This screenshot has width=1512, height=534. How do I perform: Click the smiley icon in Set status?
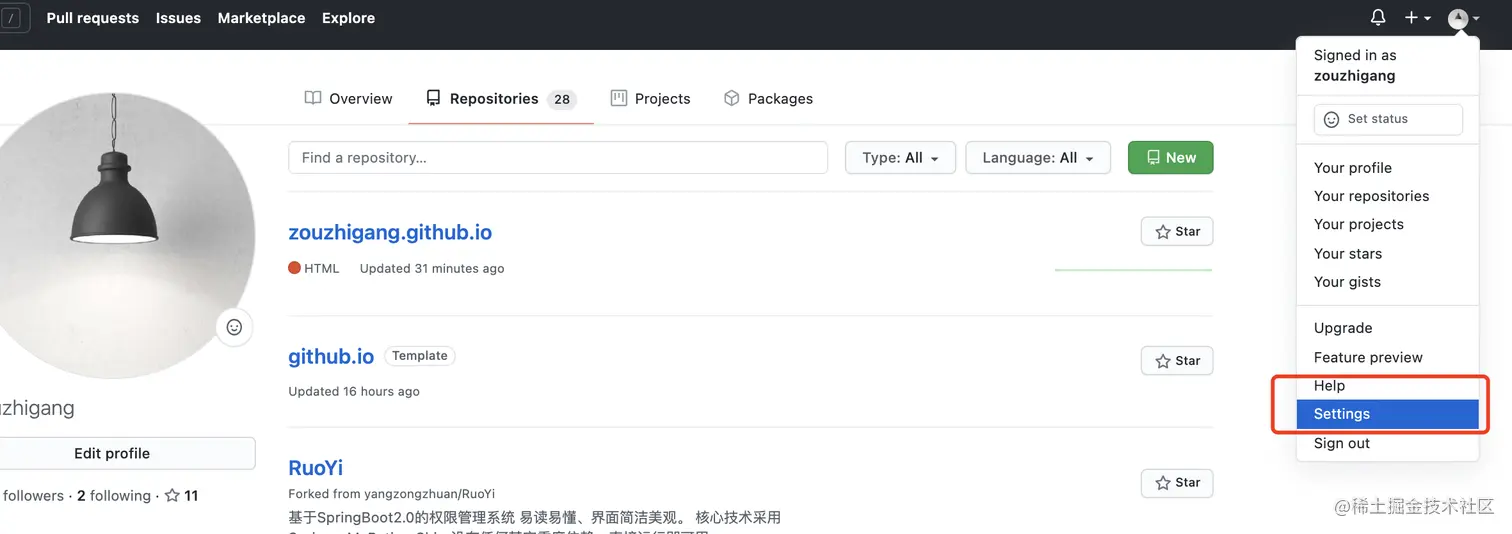point(1331,119)
